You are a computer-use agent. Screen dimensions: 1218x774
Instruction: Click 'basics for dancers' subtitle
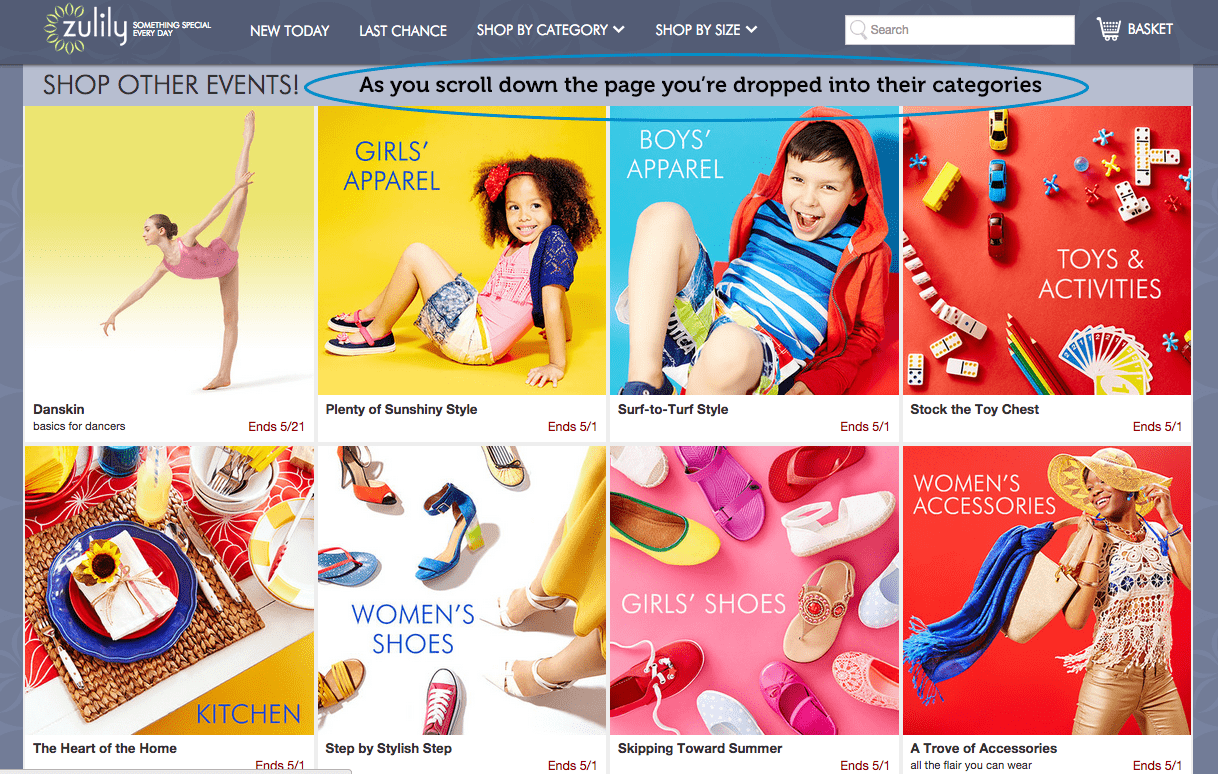click(79, 426)
